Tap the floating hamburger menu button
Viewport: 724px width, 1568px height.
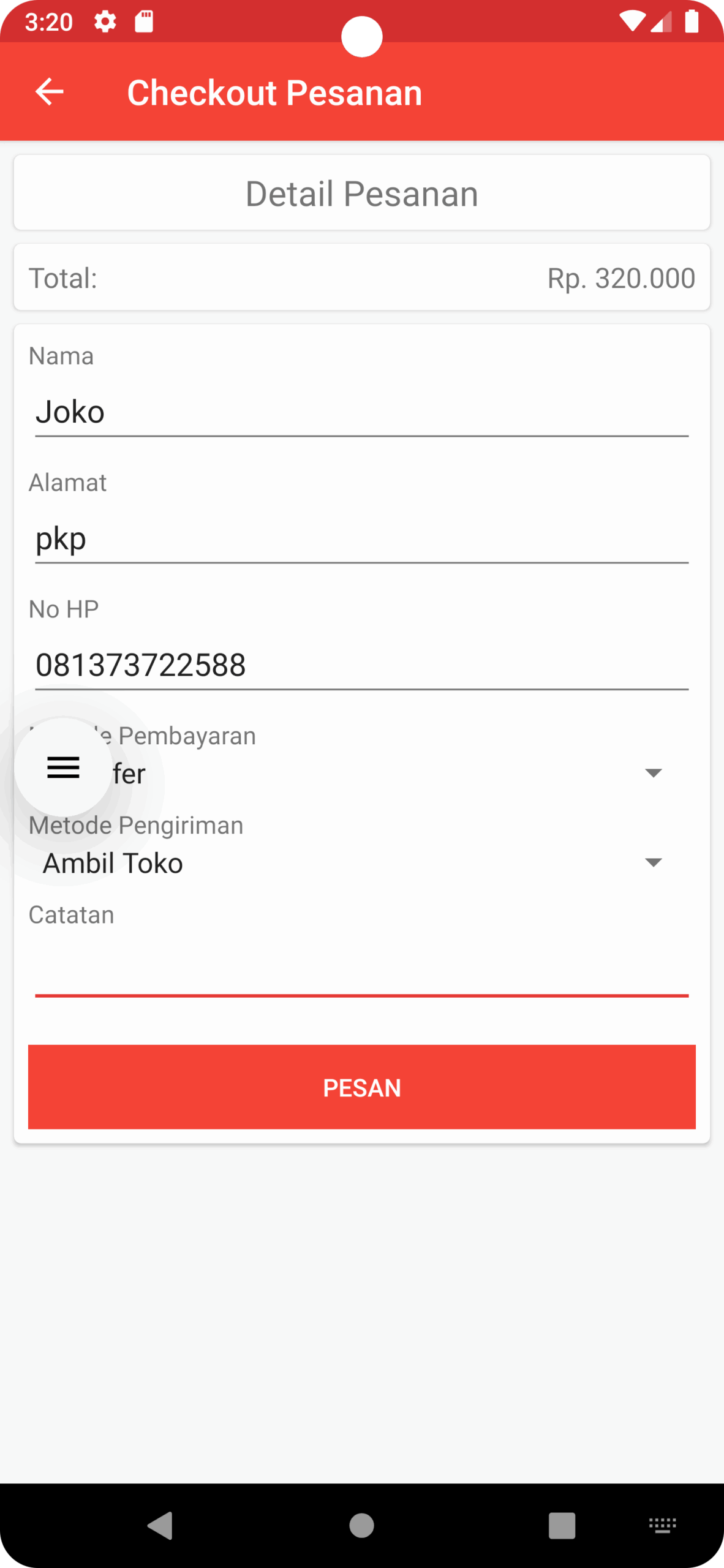[x=64, y=767]
